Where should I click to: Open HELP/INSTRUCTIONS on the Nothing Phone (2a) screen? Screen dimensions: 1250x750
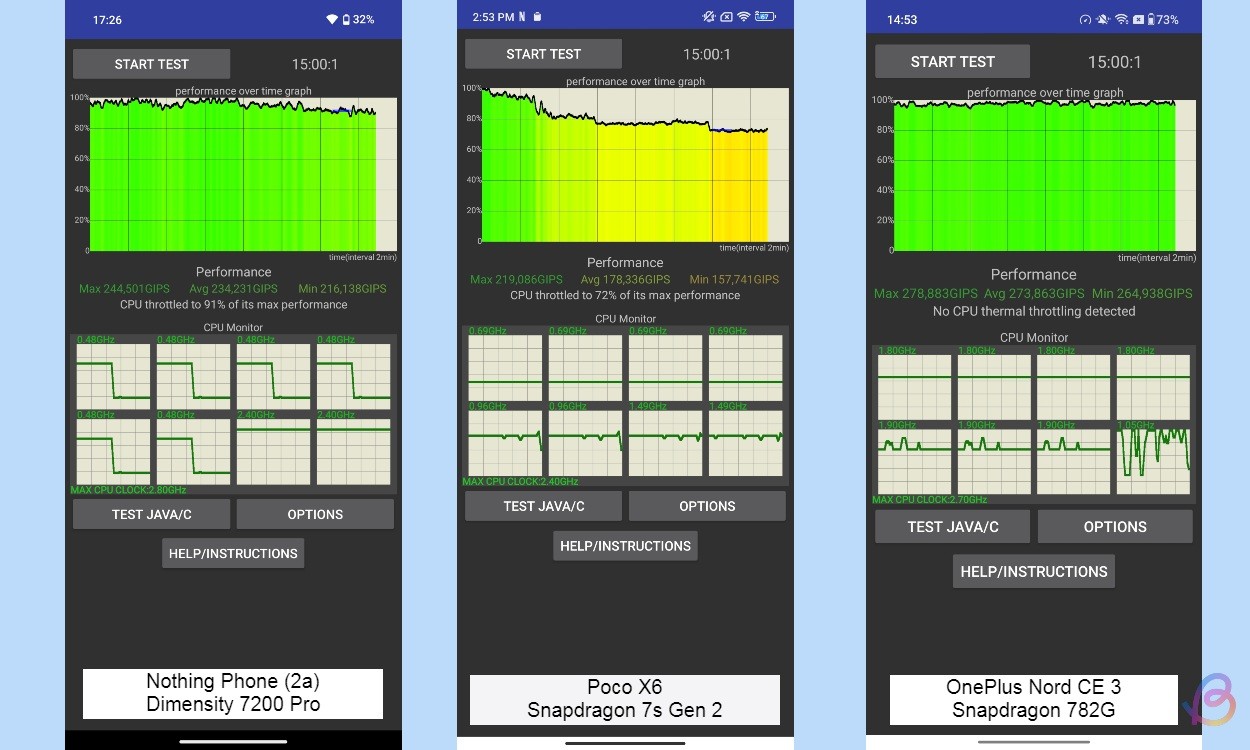[x=233, y=553]
